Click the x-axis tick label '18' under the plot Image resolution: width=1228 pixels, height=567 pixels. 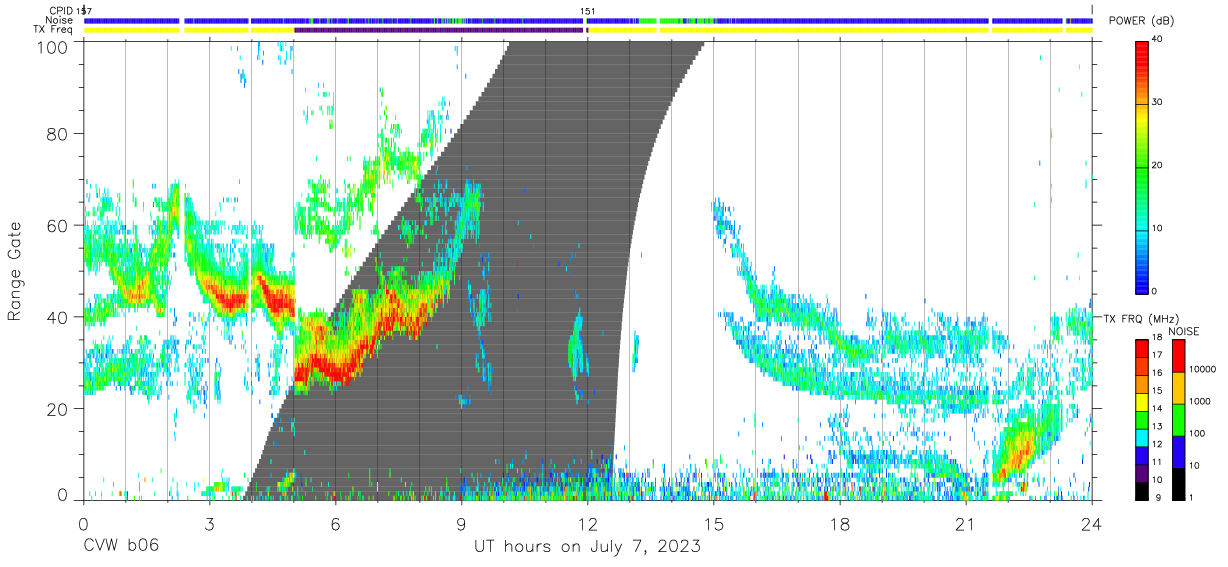(839, 524)
